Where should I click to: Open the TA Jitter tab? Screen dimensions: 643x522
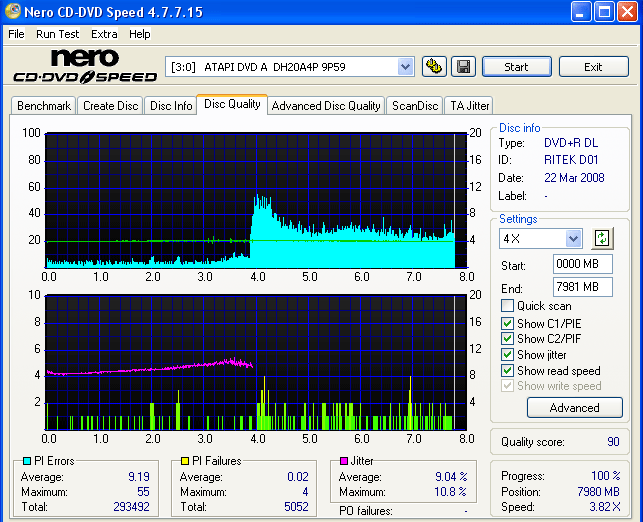tap(470, 106)
